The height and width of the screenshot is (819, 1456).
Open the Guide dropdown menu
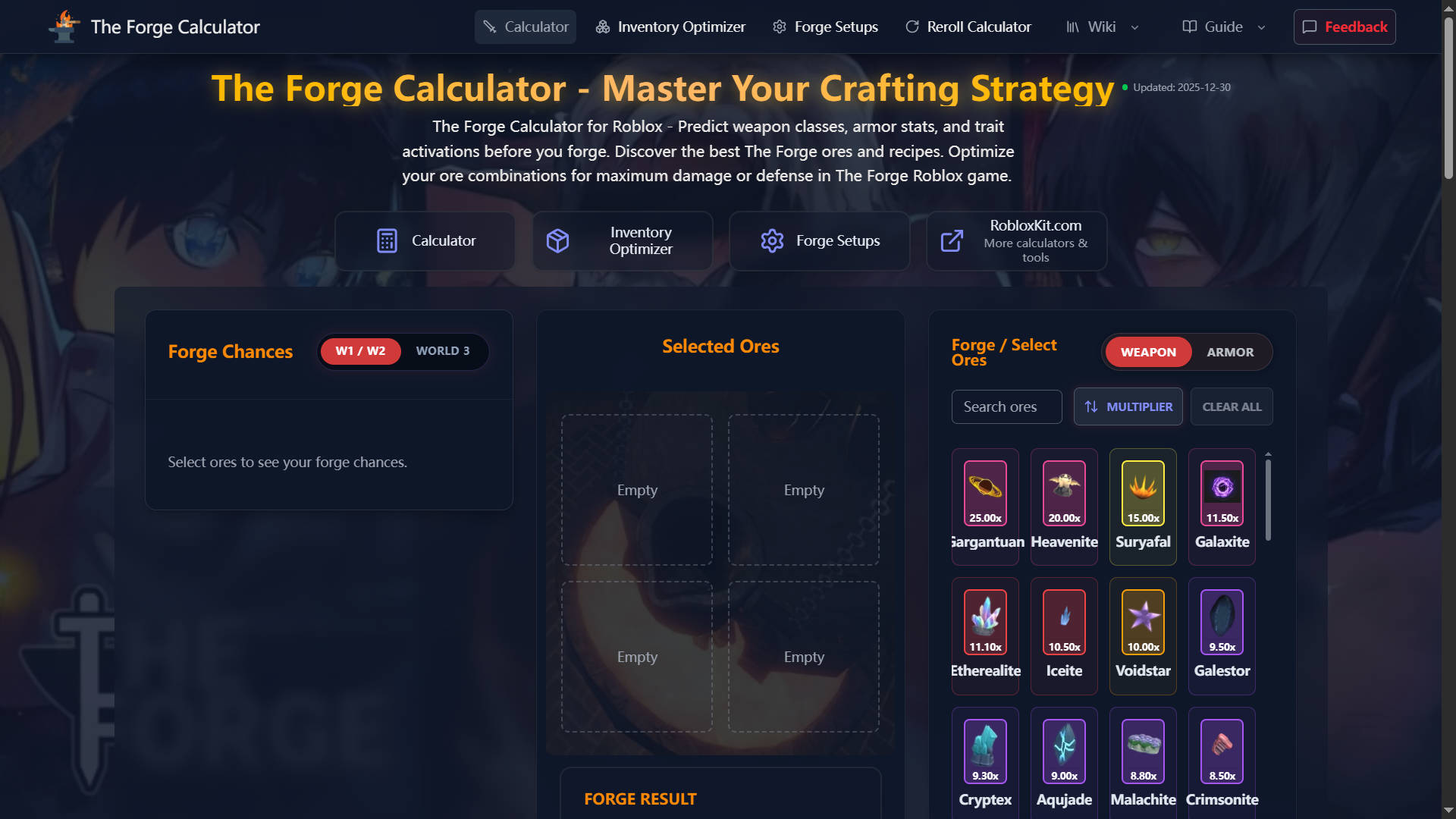(1224, 27)
